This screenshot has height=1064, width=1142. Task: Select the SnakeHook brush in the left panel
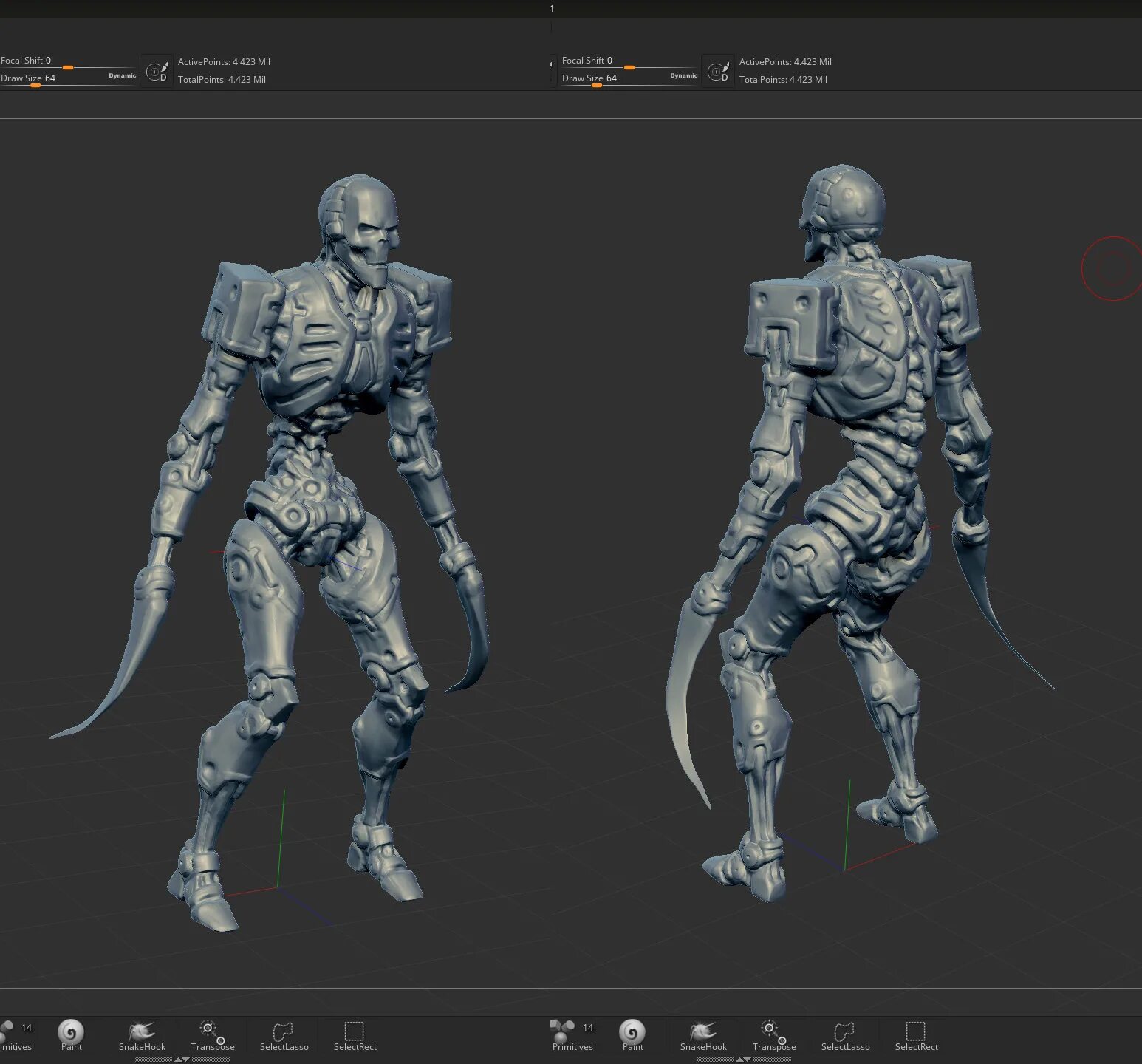(142, 1035)
